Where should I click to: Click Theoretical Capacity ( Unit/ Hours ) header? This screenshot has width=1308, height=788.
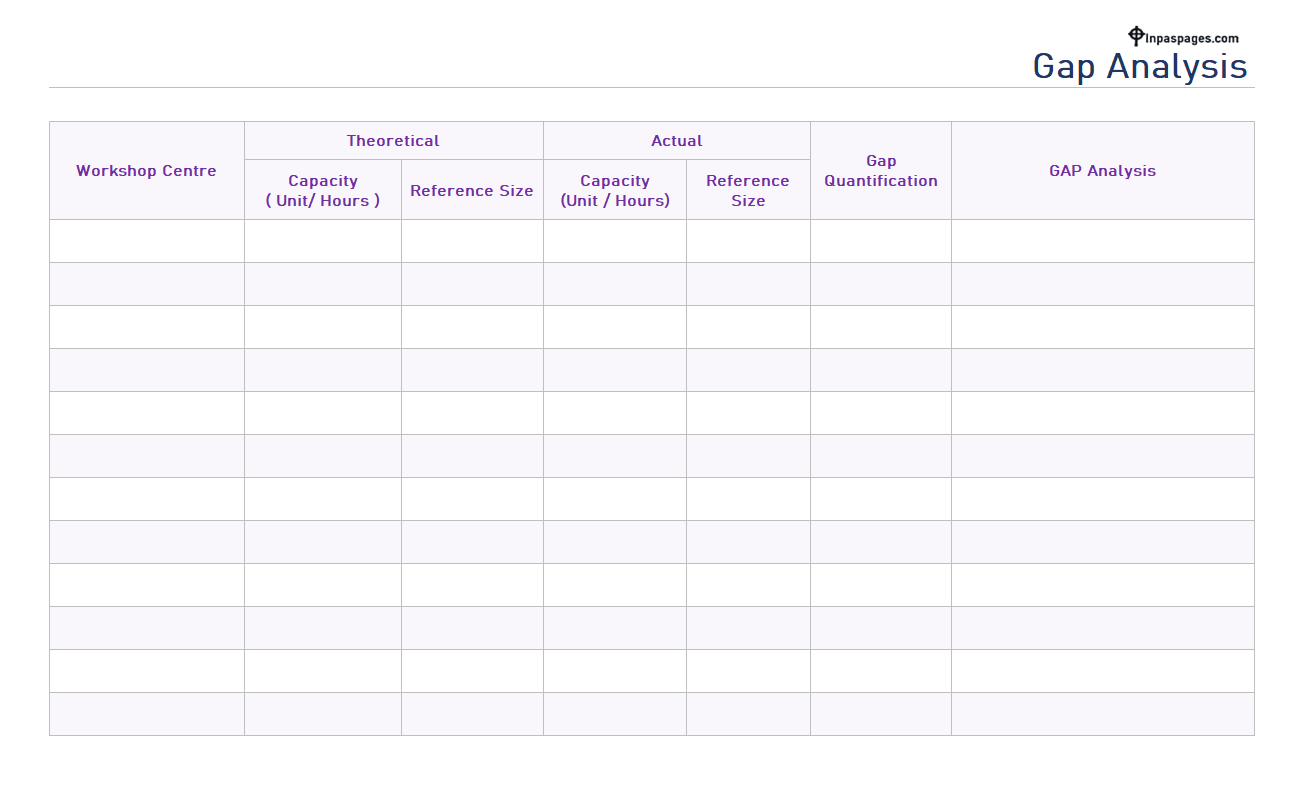[323, 190]
